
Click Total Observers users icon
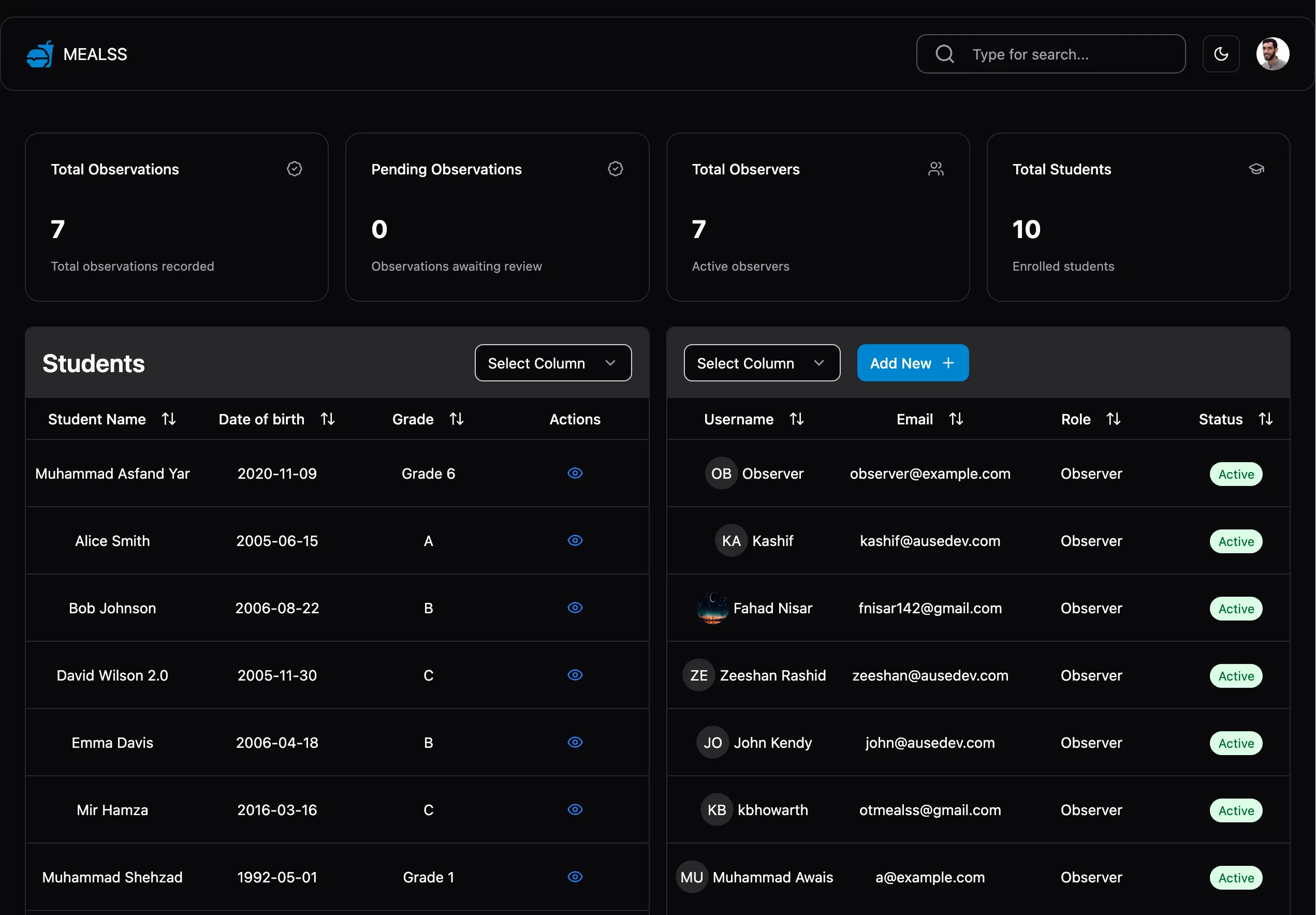pyautogui.click(x=935, y=169)
